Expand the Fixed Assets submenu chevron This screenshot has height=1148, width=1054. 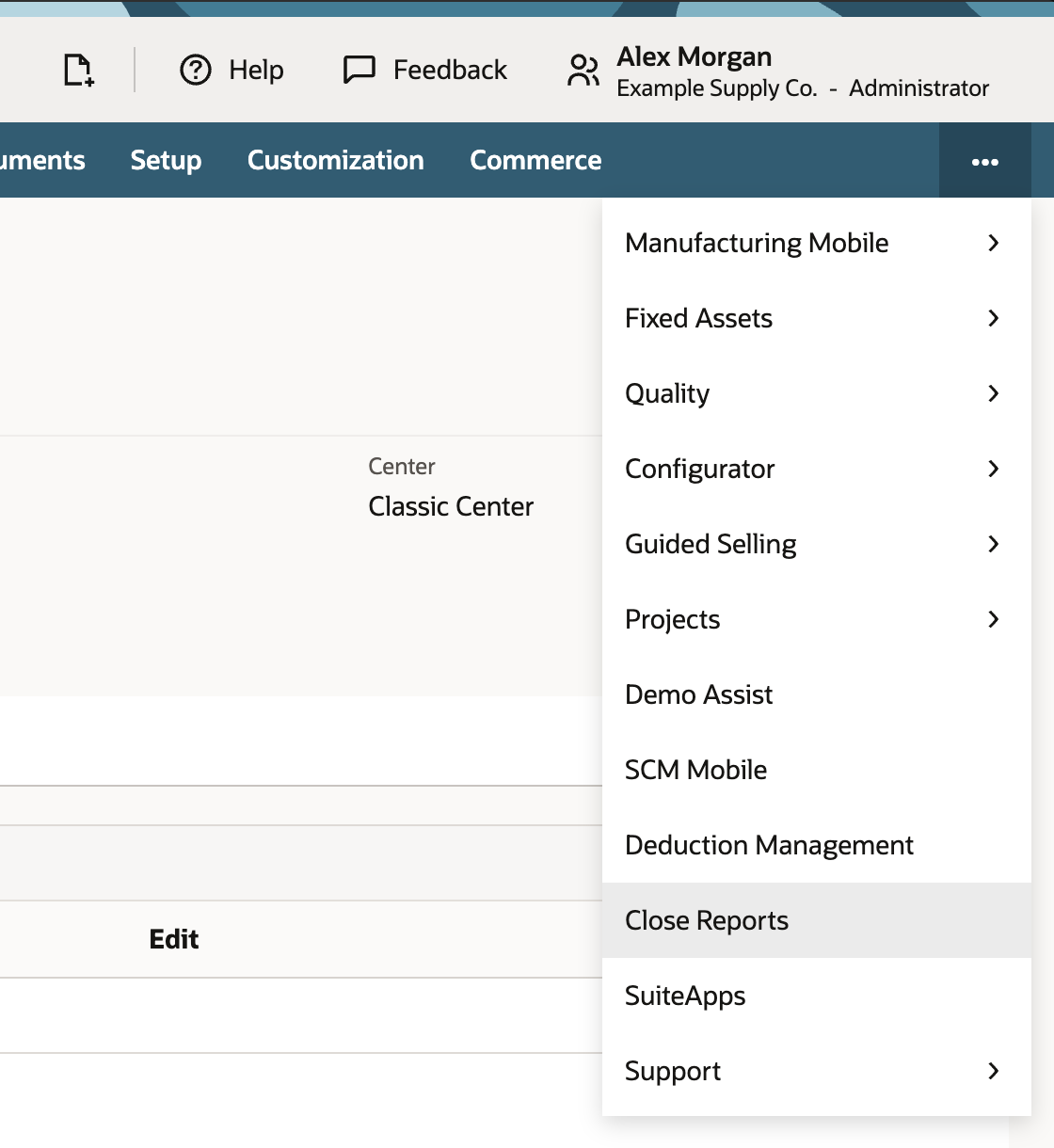[994, 318]
